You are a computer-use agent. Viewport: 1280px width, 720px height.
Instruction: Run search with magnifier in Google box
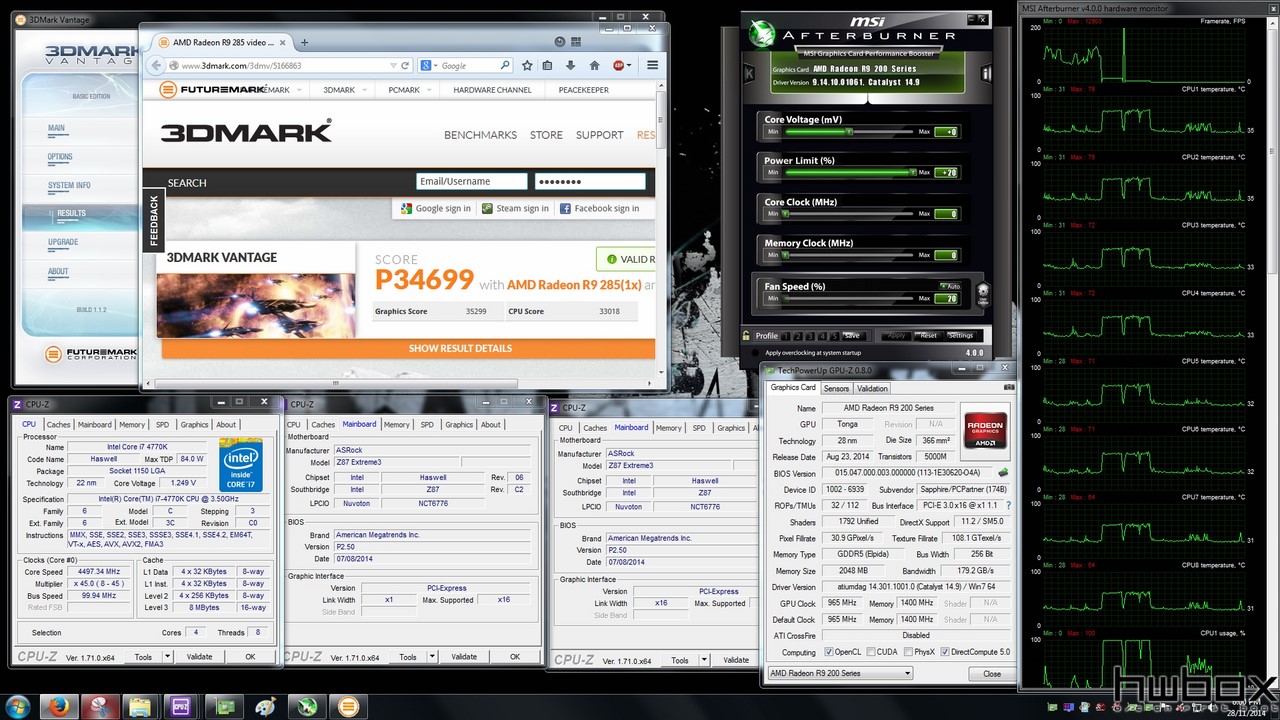pyautogui.click(x=504, y=66)
